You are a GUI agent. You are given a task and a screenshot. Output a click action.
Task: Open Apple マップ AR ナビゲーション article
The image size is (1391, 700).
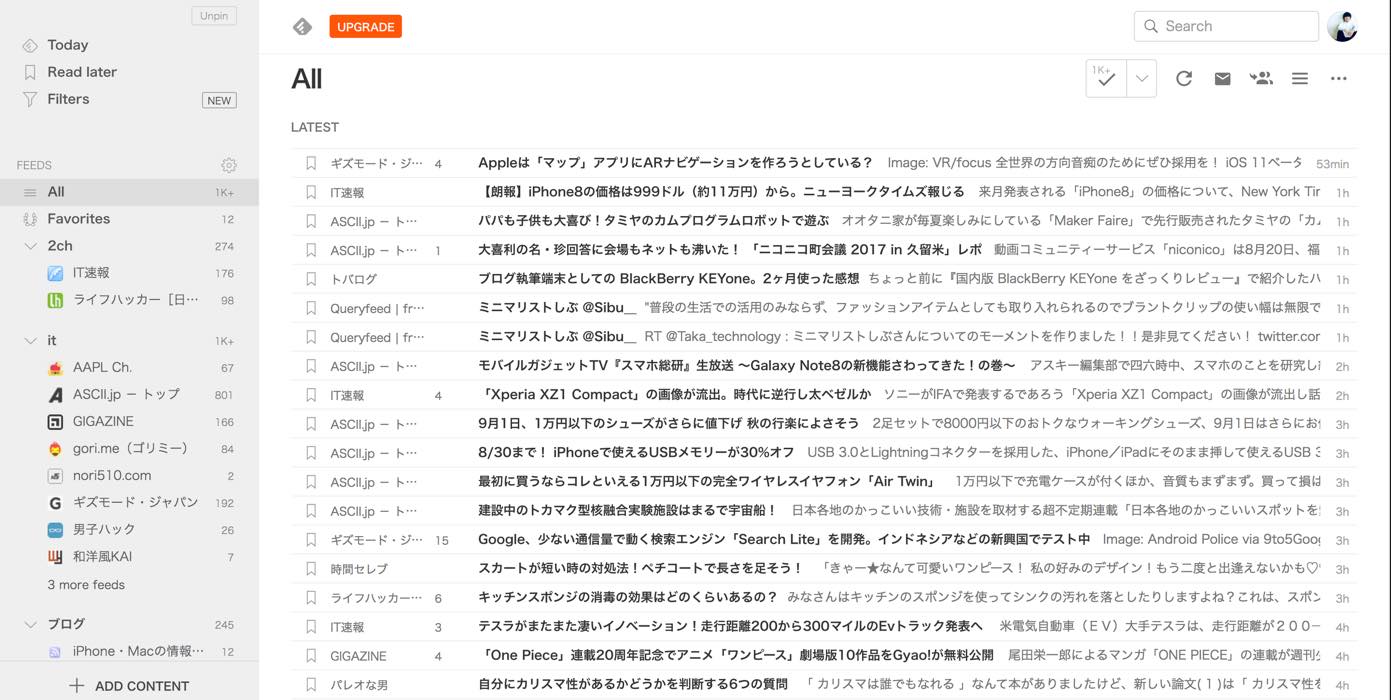(x=675, y=163)
